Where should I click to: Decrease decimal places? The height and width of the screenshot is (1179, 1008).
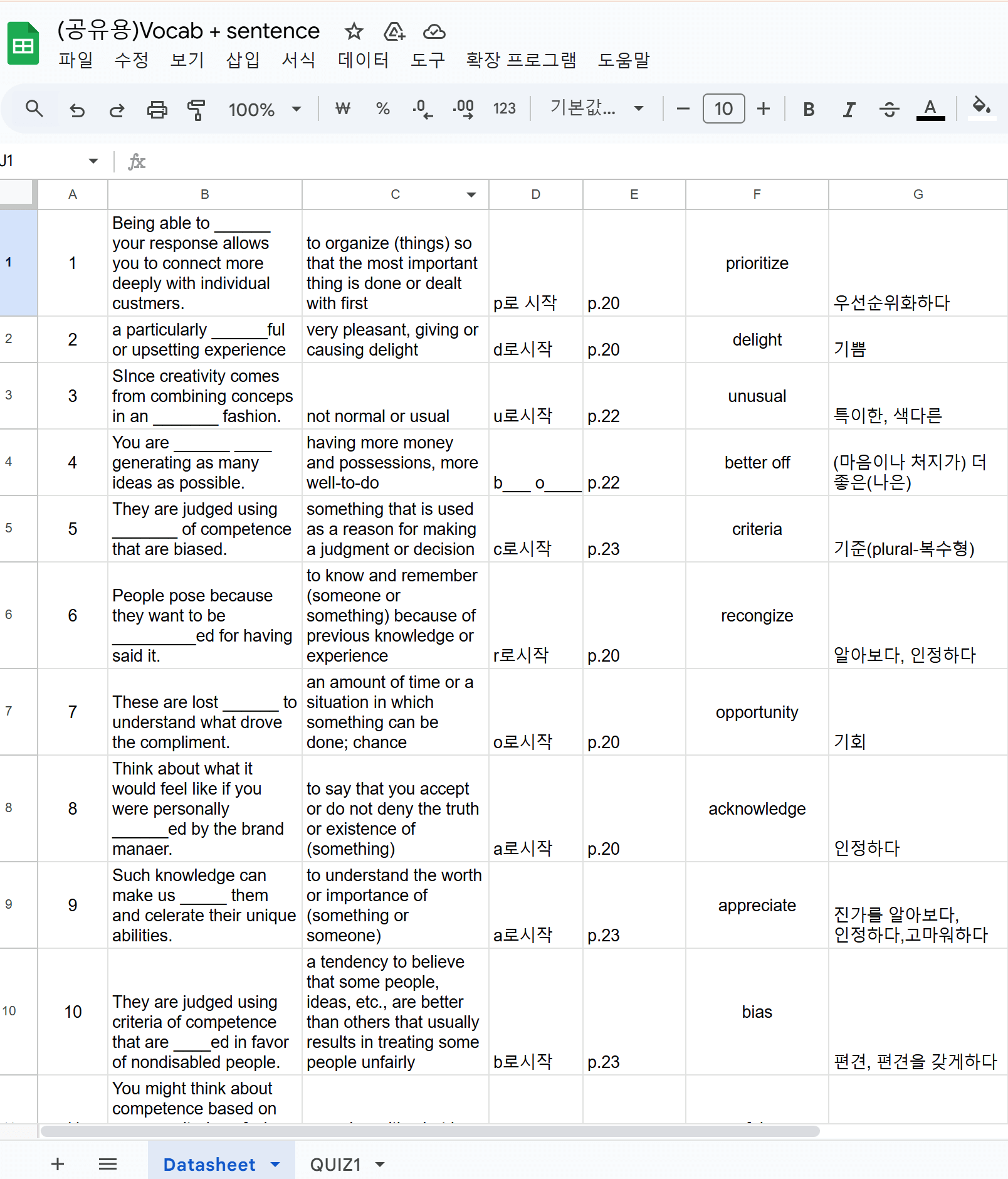[x=423, y=109]
